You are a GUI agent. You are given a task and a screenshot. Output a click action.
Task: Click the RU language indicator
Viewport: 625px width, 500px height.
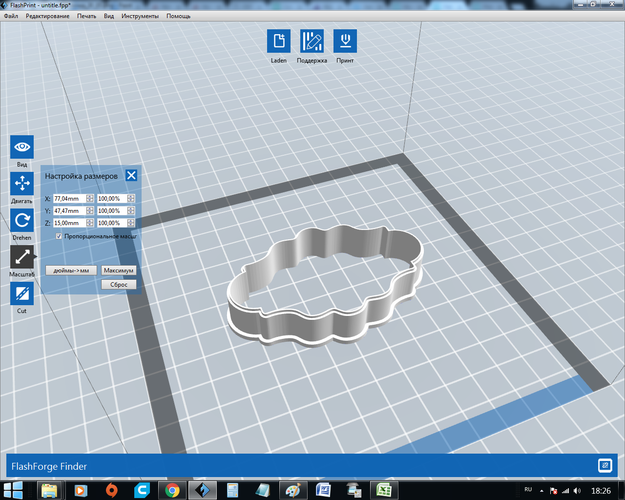pos(529,490)
